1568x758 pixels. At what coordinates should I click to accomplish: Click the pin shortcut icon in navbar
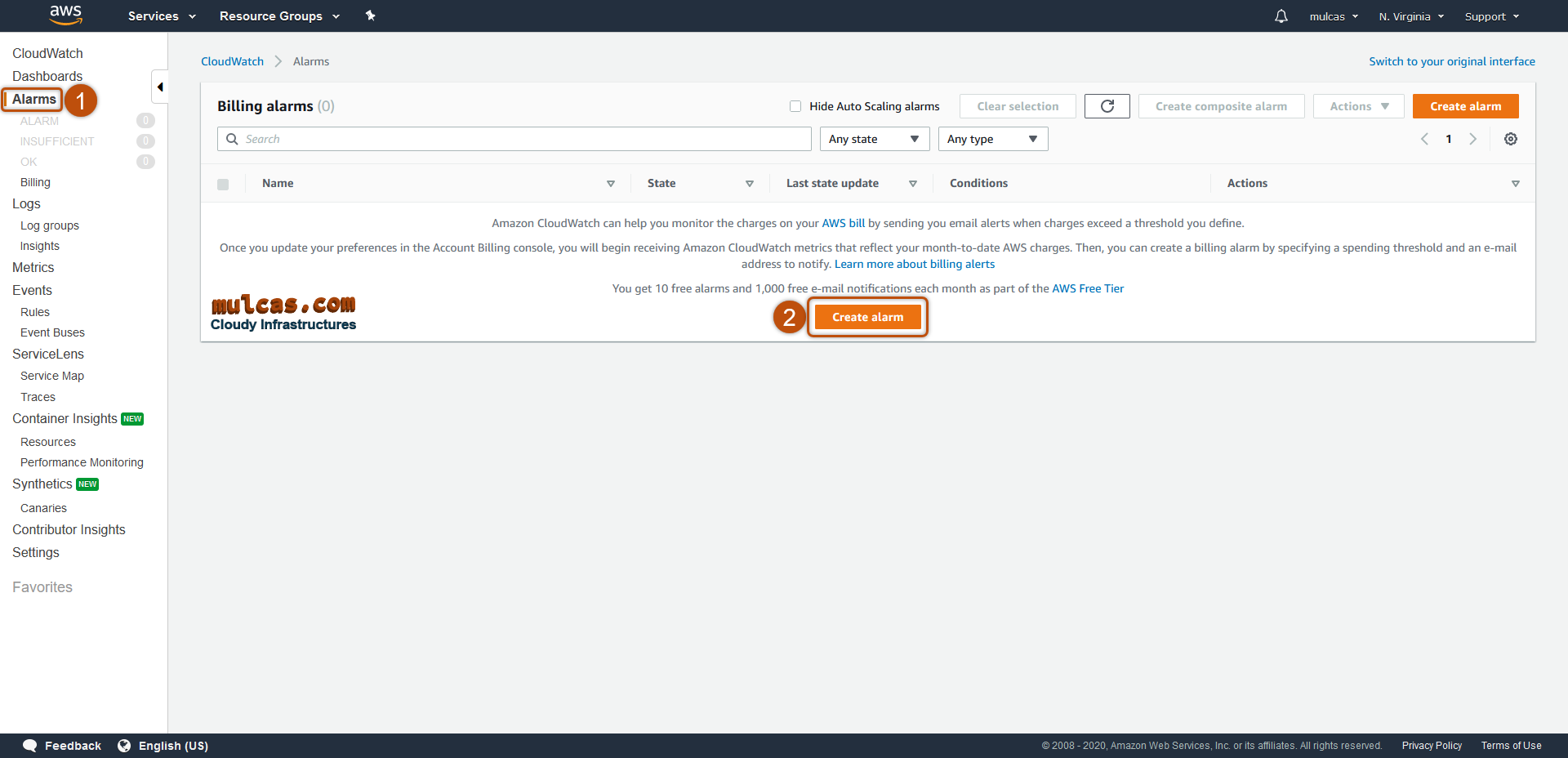[370, 16]
